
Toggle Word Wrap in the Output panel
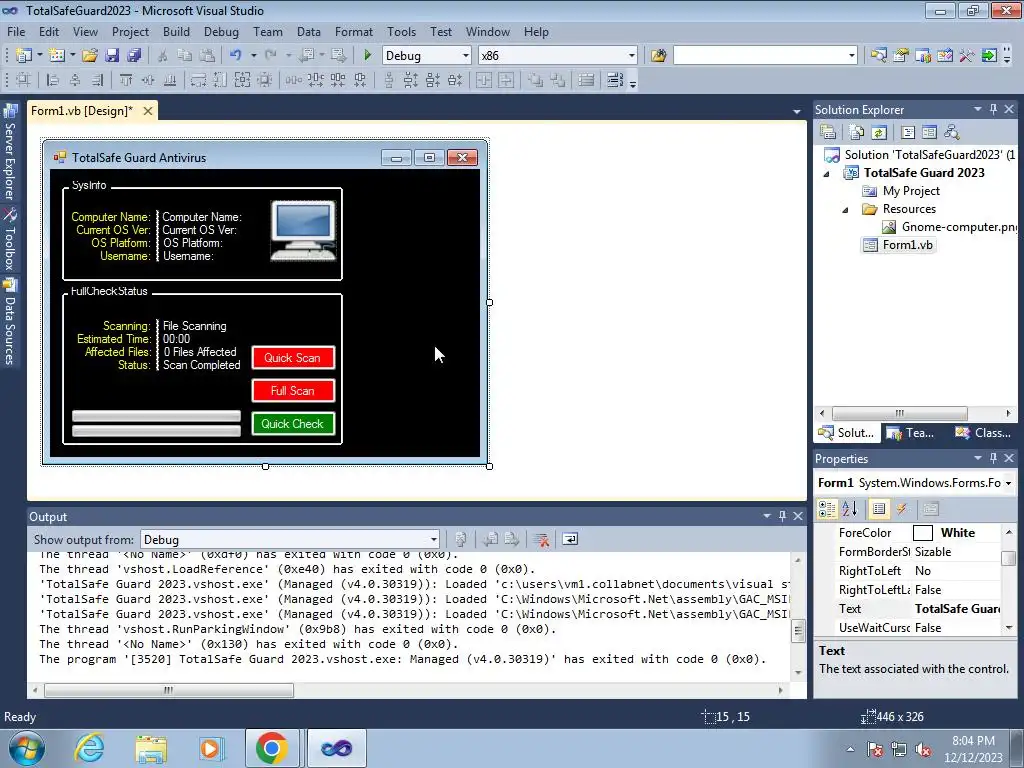pyautogui.click(x=570, y=539)
